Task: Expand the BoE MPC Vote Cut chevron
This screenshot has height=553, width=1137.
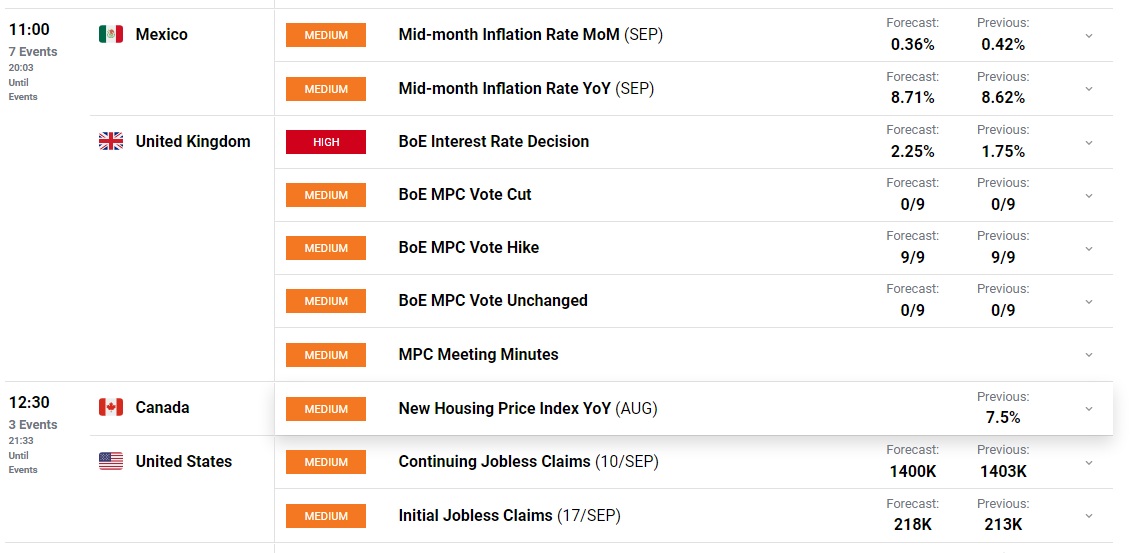Action: point(1089,196)
